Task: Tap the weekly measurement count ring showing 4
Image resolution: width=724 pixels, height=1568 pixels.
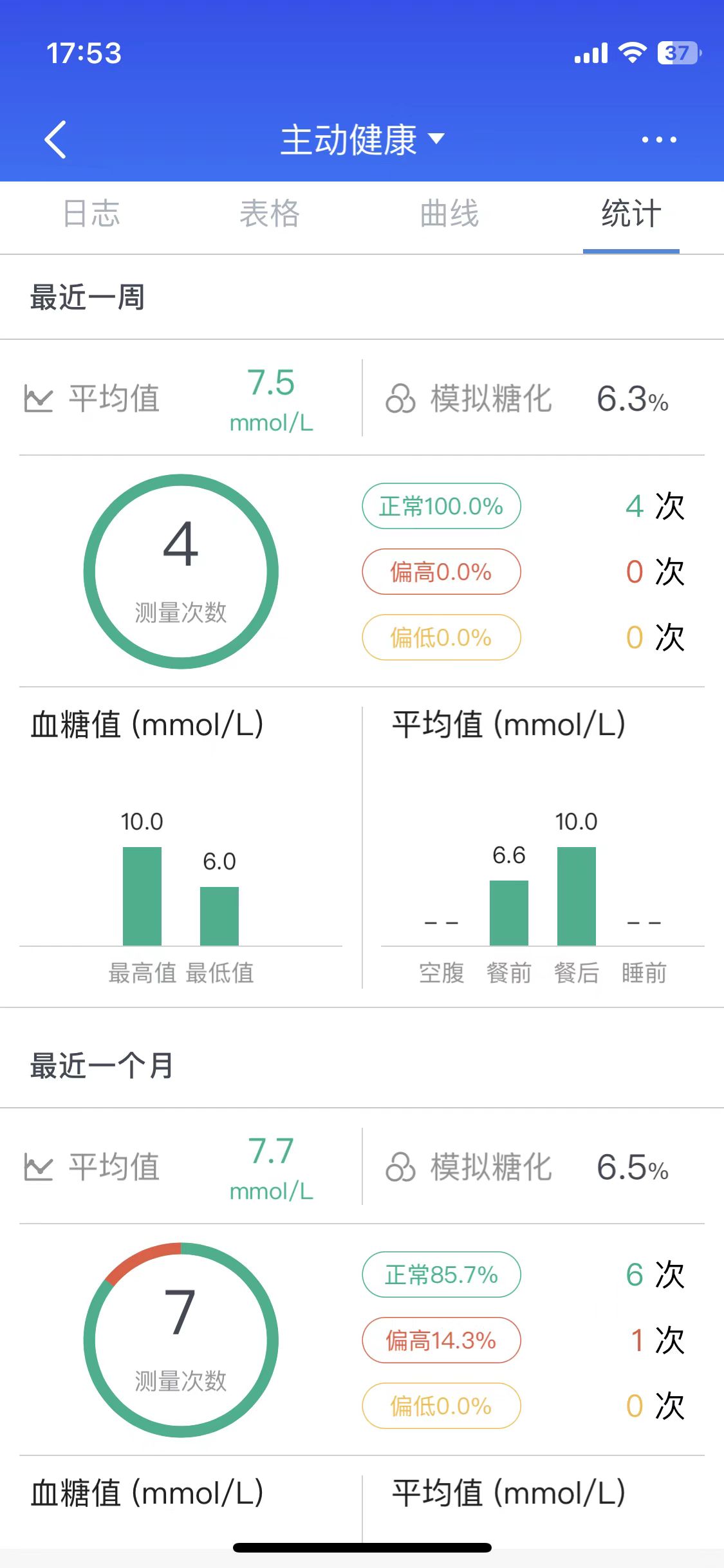Action: (181, 572)
